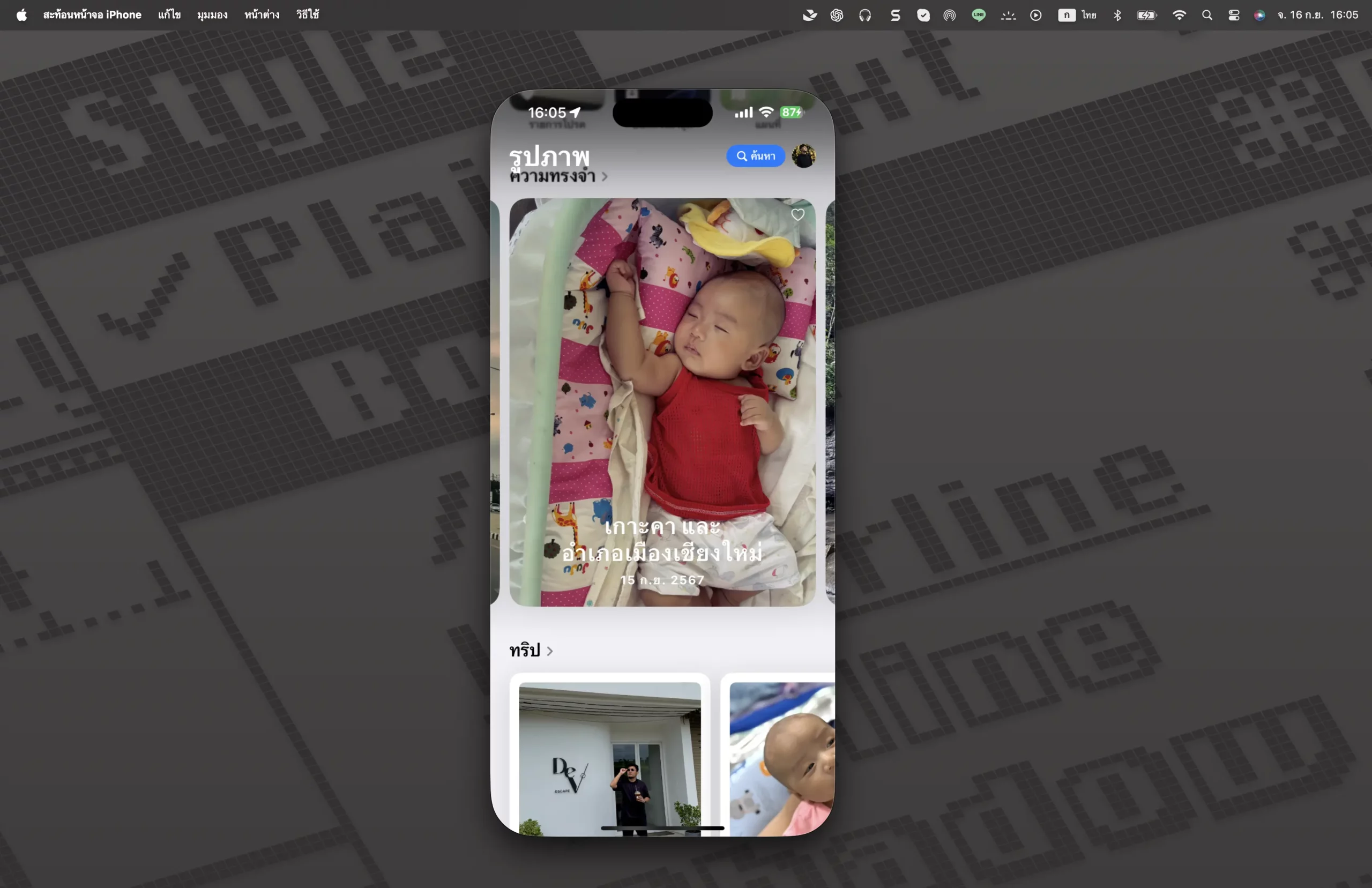Screen dimensions: 1372x888
Task: Open the แก้ไข menu
Action: click(169, 15)
